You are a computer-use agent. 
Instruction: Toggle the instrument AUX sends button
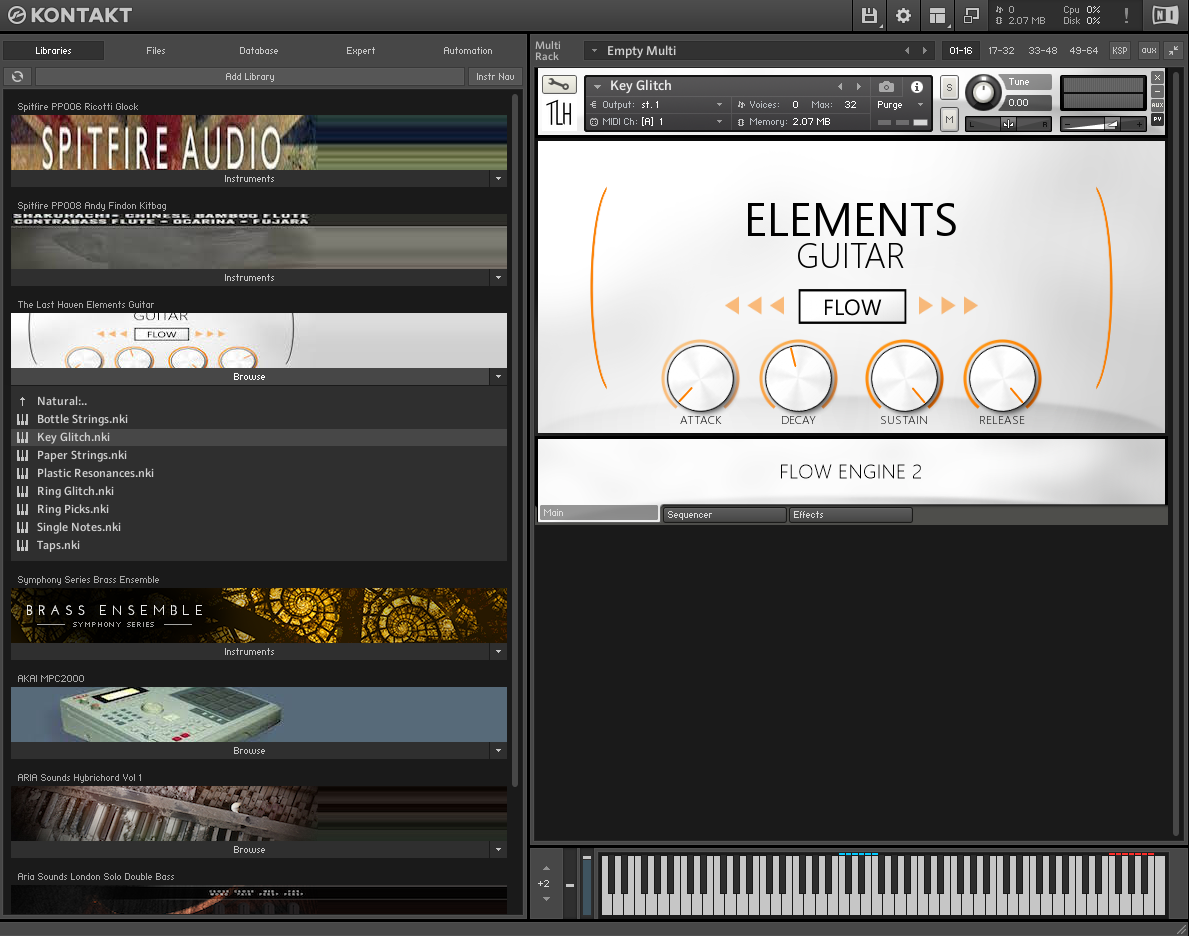1157,105
